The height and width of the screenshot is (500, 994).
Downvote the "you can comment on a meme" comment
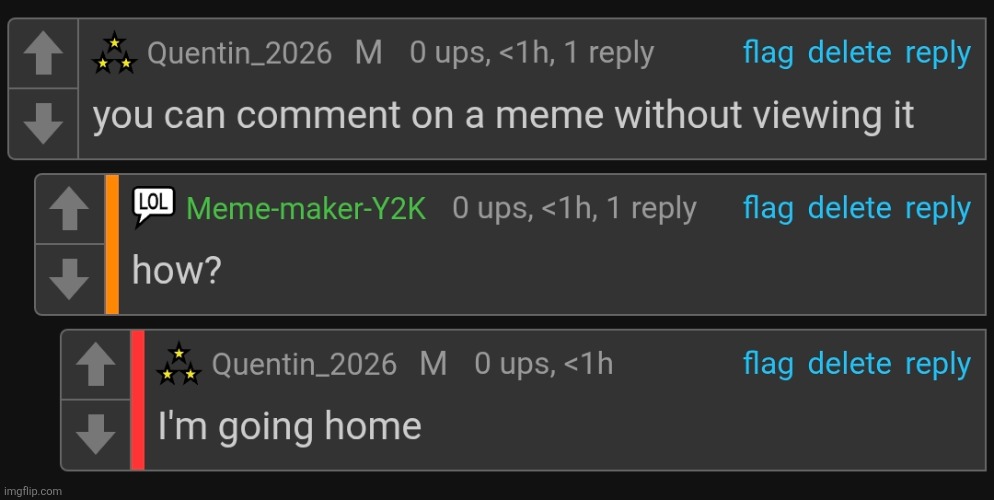(x=43, y=123)
